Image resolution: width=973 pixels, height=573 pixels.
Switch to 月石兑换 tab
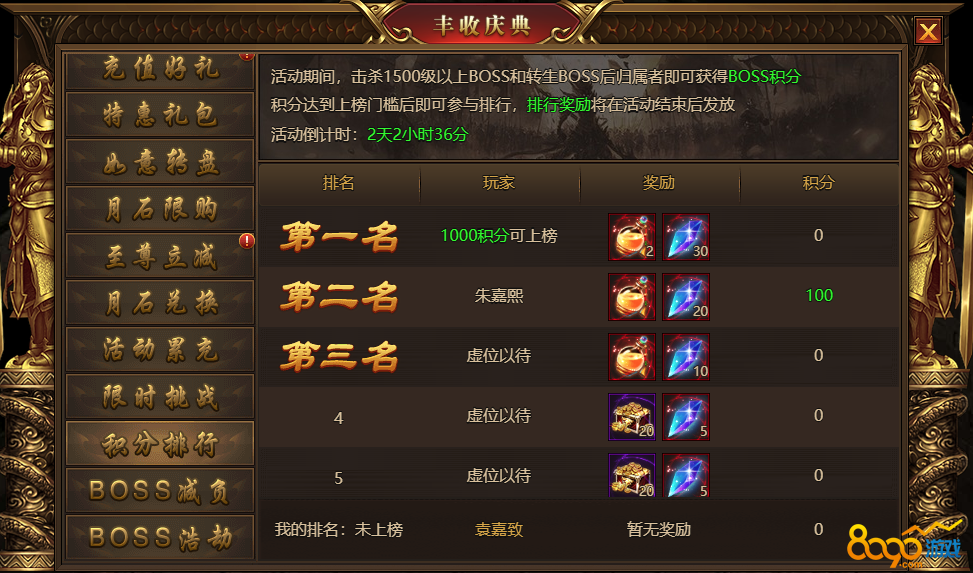[160, 302]
